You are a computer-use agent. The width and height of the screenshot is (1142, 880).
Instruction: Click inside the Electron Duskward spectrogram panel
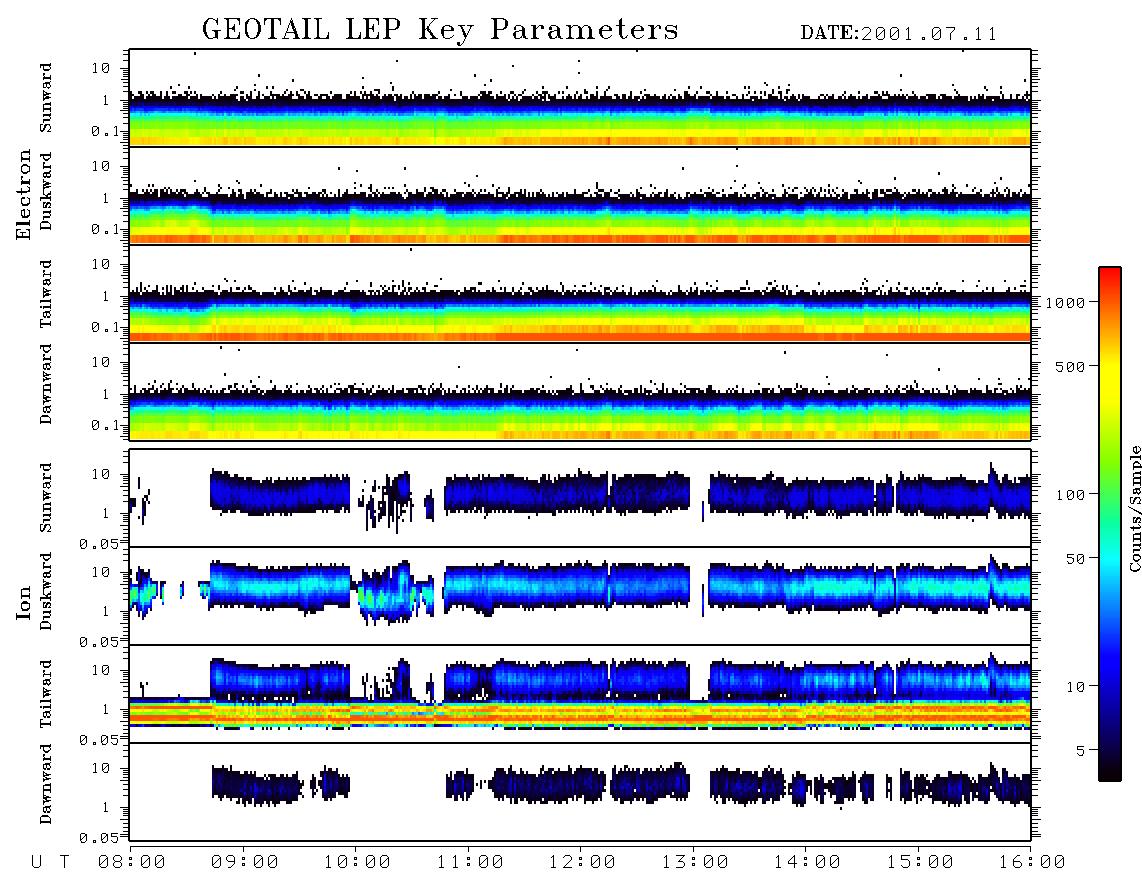(580, 195)
